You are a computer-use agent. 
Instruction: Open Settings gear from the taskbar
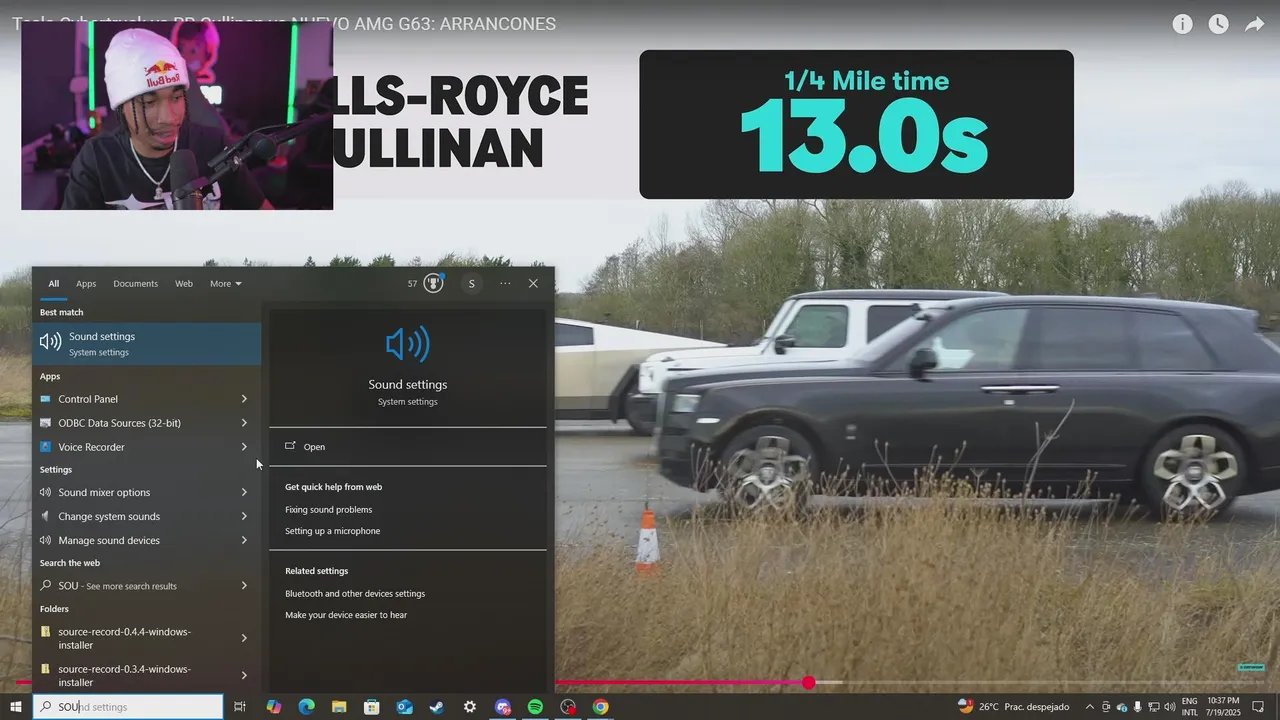470,707
